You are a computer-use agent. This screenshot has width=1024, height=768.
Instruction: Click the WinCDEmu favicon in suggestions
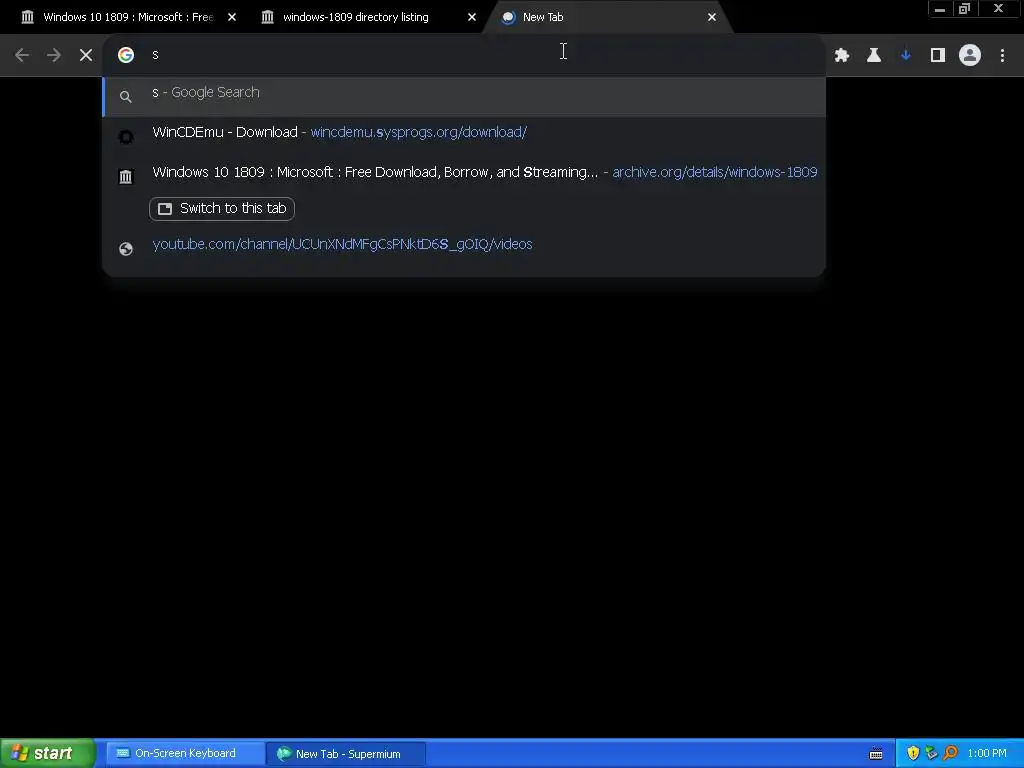point(126,136)
